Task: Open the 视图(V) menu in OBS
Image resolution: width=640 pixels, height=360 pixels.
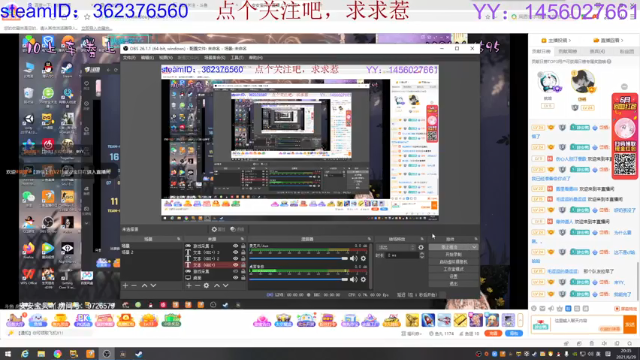Action: coord(165,58)
